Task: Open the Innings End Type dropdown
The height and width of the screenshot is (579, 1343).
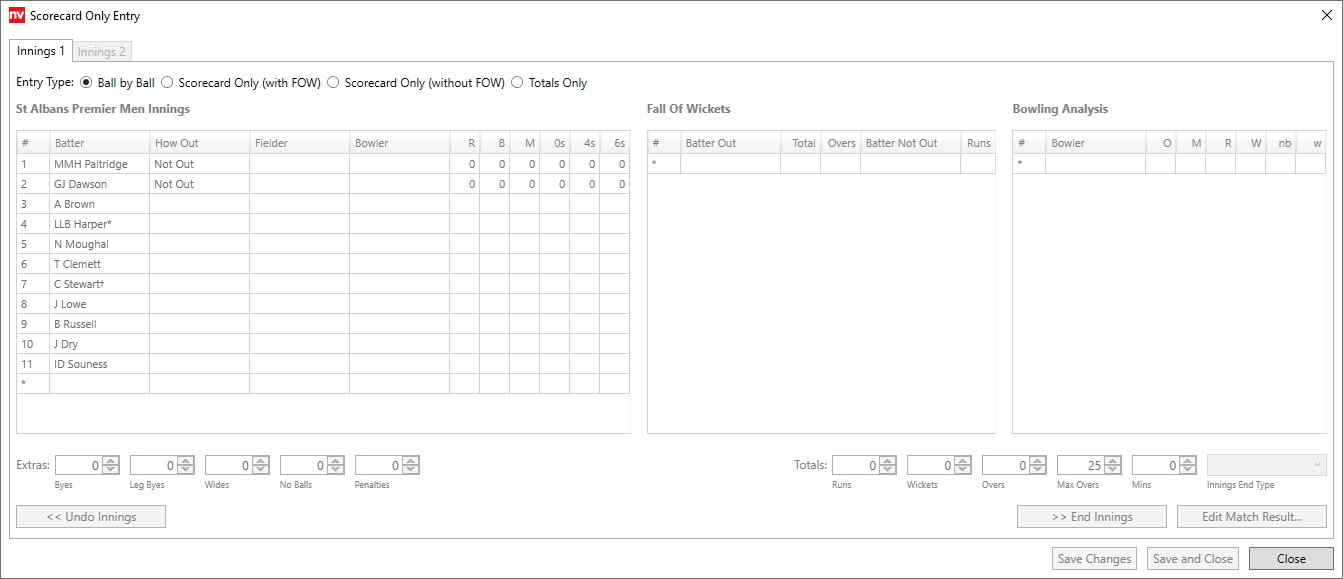Action: pos(1267,465)
